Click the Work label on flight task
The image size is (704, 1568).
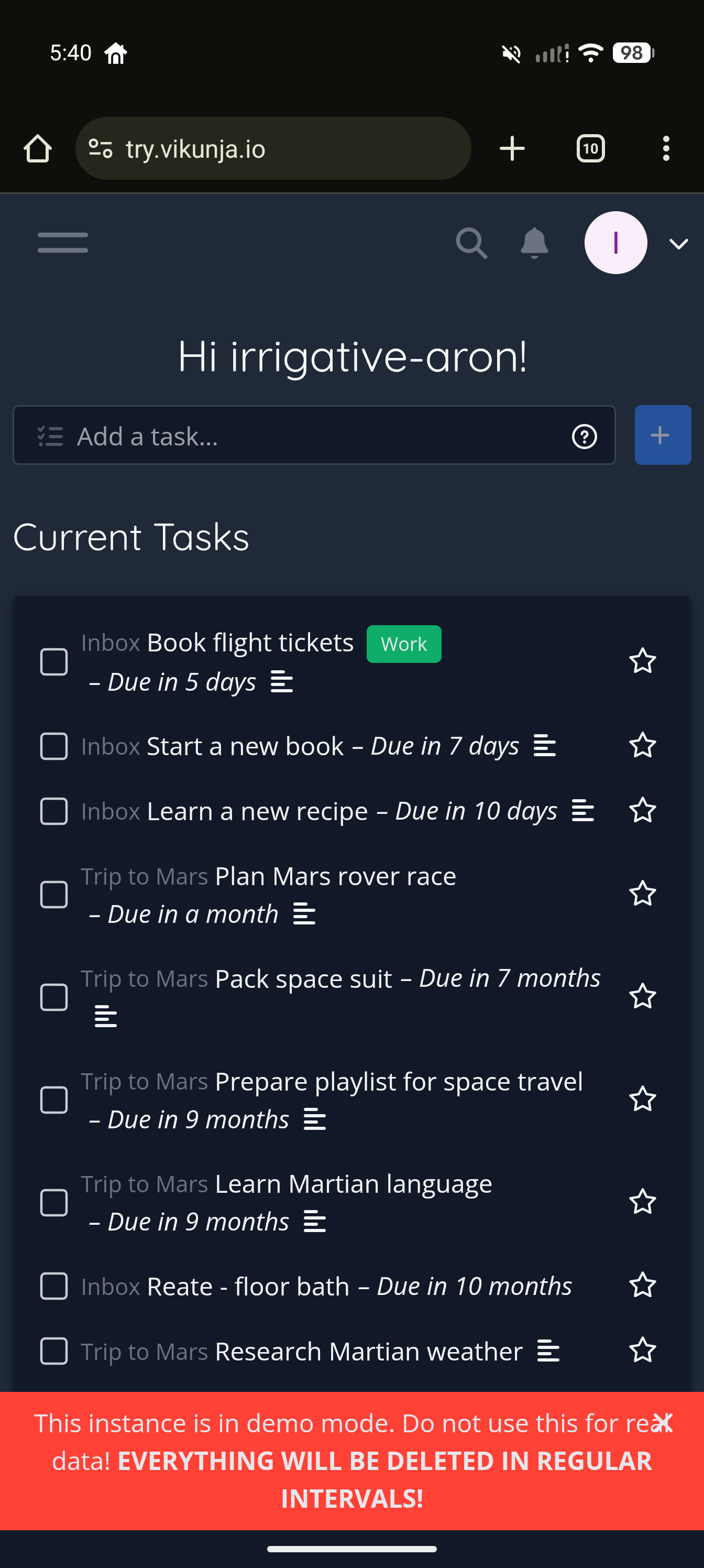click(403, 644)
